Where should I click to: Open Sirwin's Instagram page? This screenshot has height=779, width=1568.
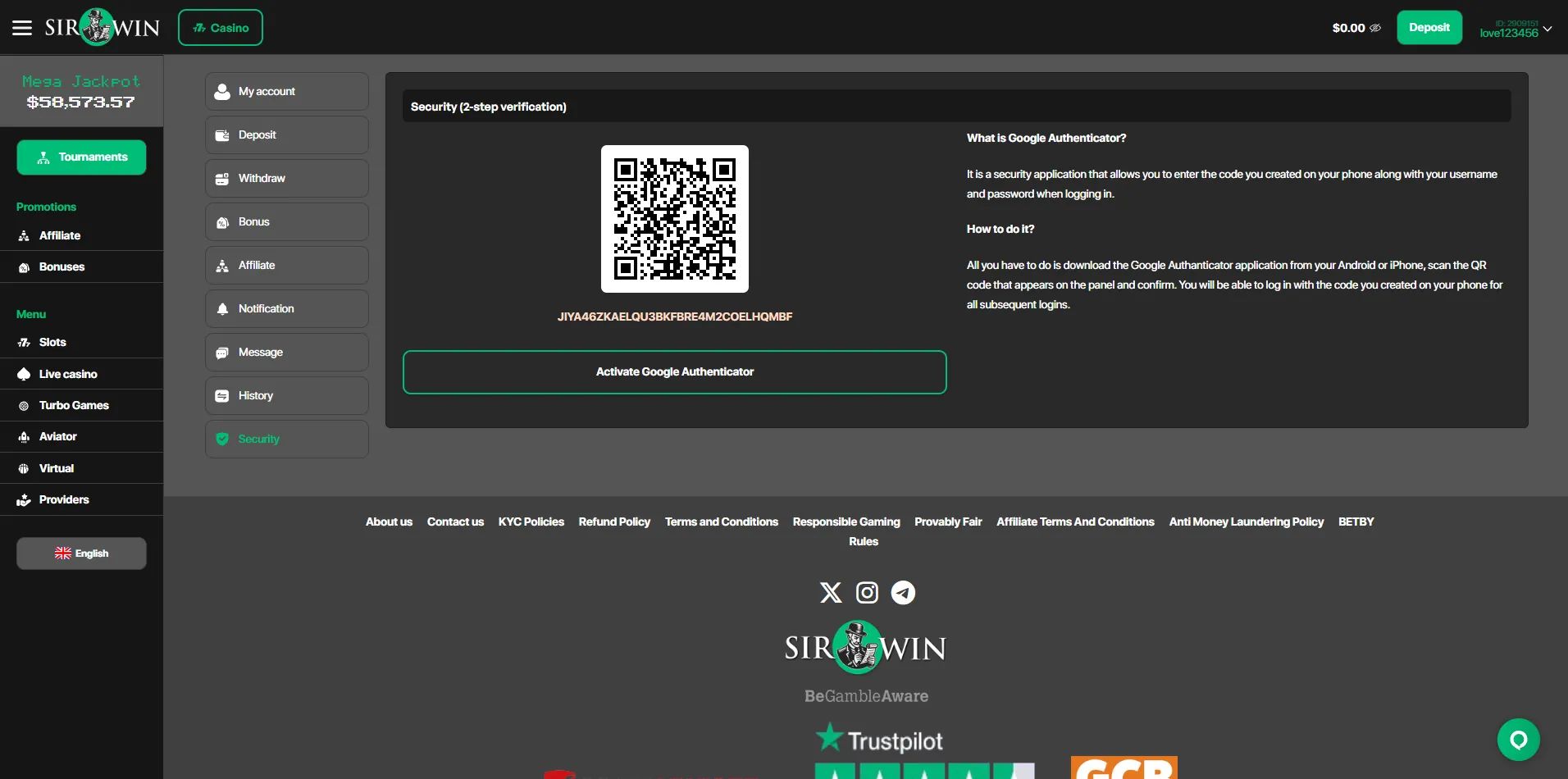coord(867,592)
